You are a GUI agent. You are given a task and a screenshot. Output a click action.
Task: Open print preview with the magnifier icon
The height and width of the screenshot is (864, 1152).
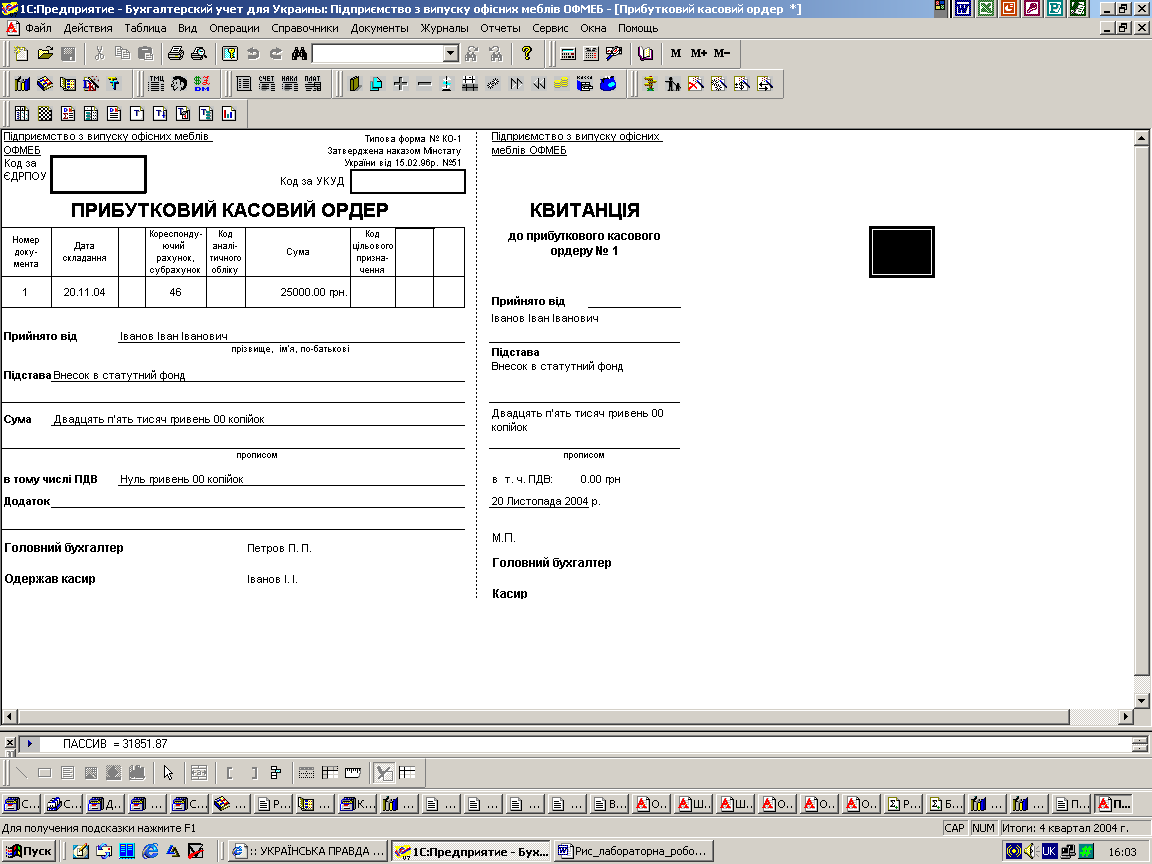(x=198, y=53)
